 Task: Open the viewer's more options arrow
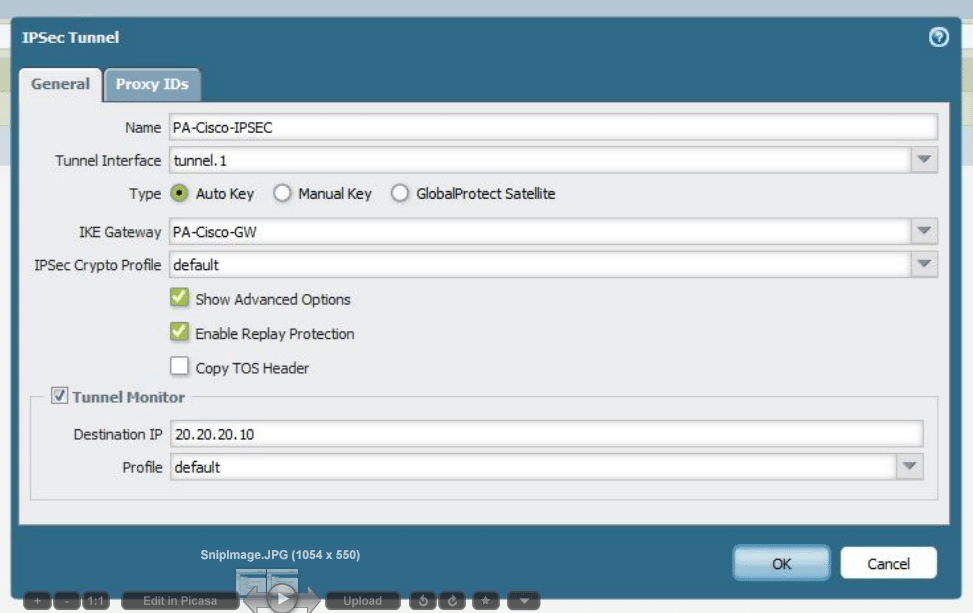pos(523,601)
